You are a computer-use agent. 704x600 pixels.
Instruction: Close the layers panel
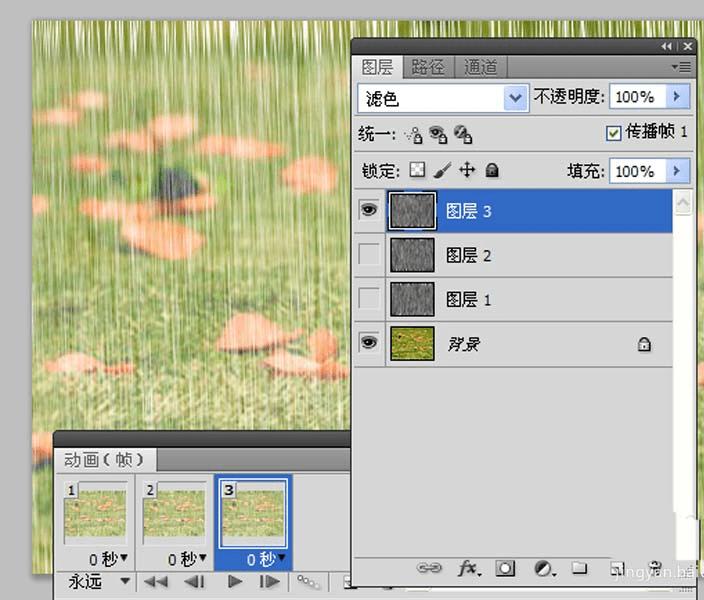[x=687, y=46]
